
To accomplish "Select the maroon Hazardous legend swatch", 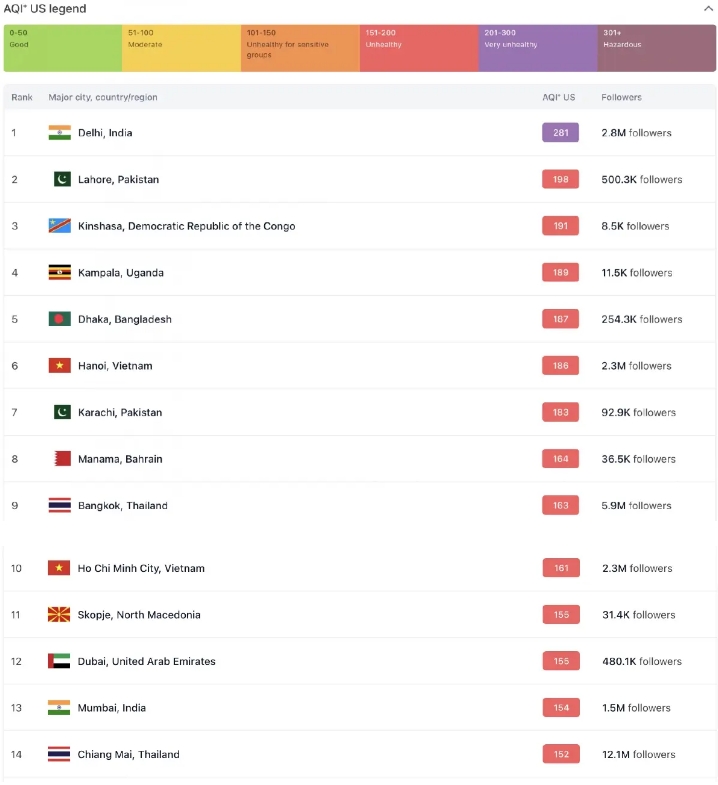I will [656, 48].
